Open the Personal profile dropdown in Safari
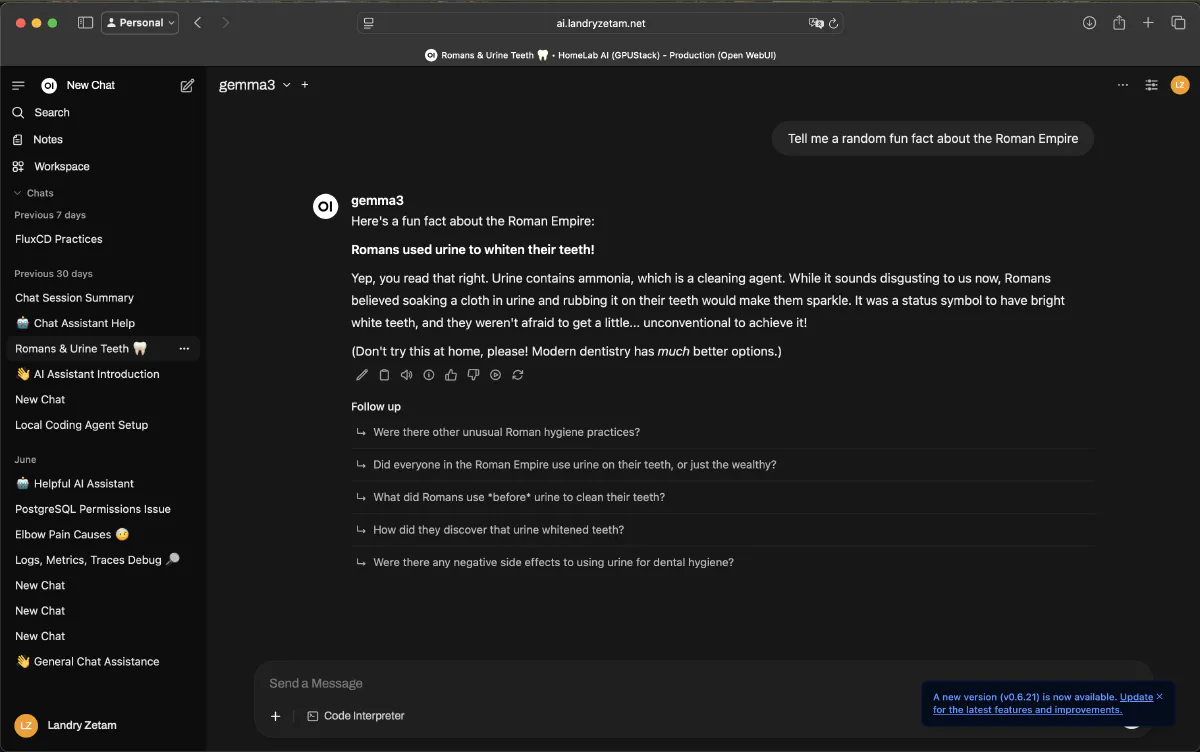Viewport: 1200px width, 752px height. pos(140,23)
